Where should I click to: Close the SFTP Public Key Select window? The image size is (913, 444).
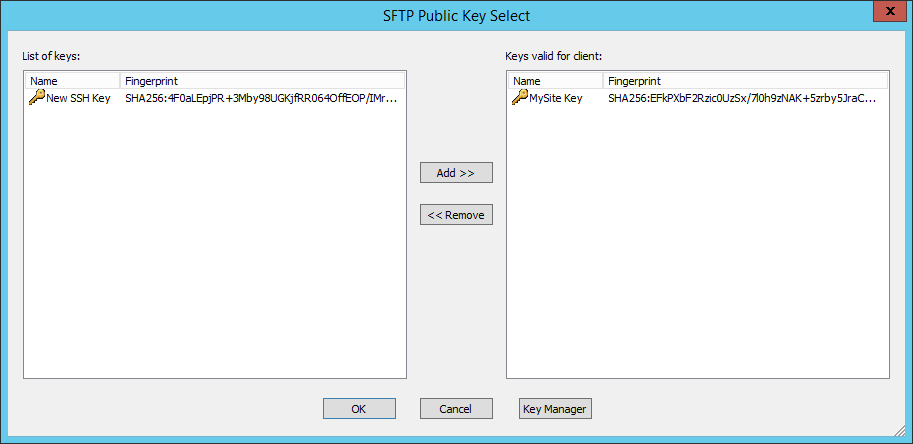[884, 12]
